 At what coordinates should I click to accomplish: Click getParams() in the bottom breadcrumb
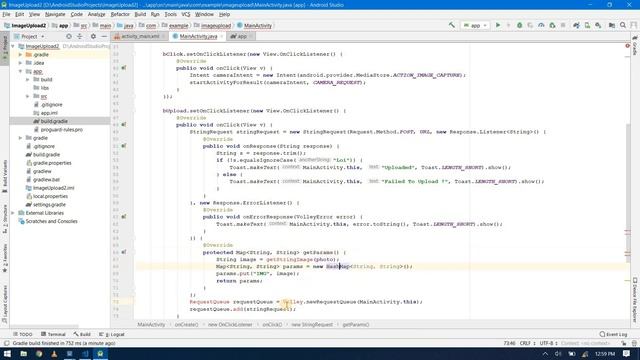356,325
